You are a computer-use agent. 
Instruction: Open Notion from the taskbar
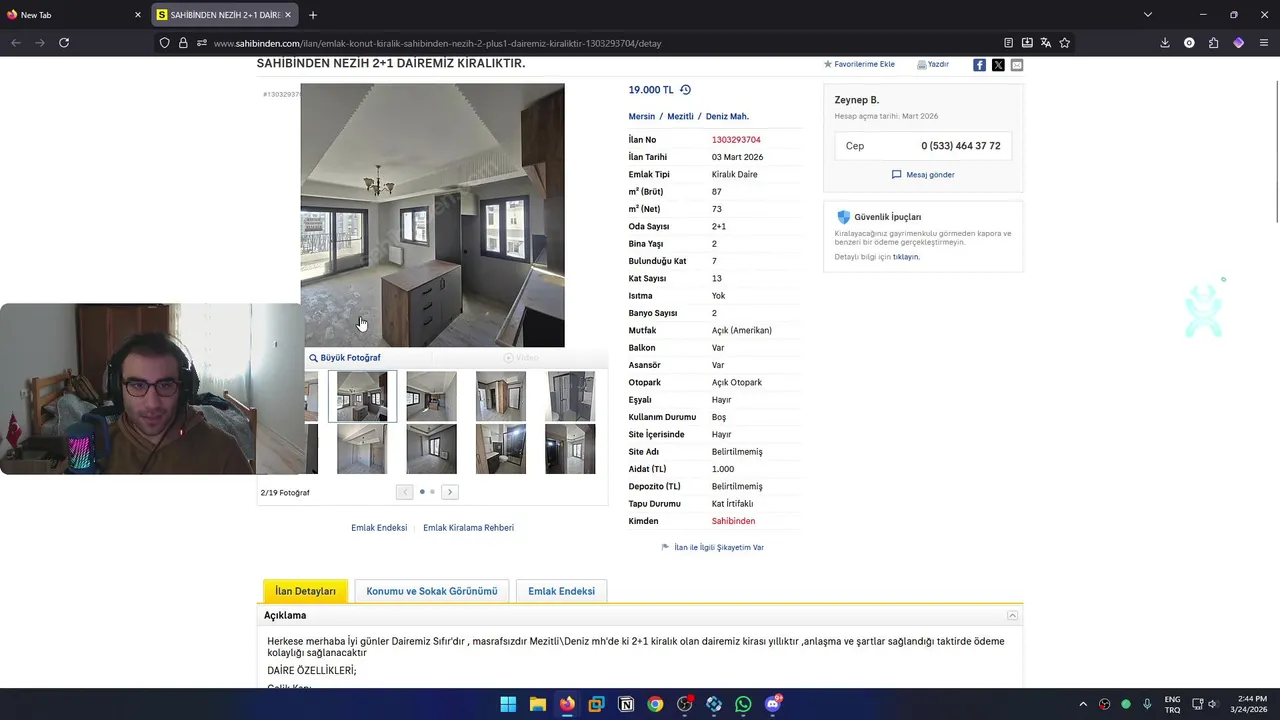coord(626,704)
